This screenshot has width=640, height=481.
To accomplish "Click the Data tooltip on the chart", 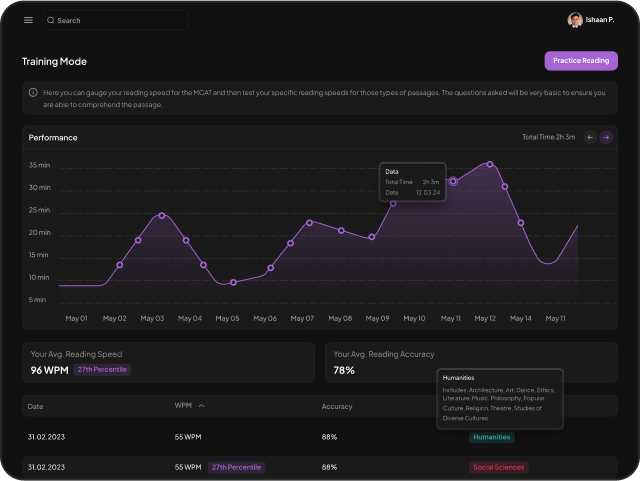I will point(412,181).
